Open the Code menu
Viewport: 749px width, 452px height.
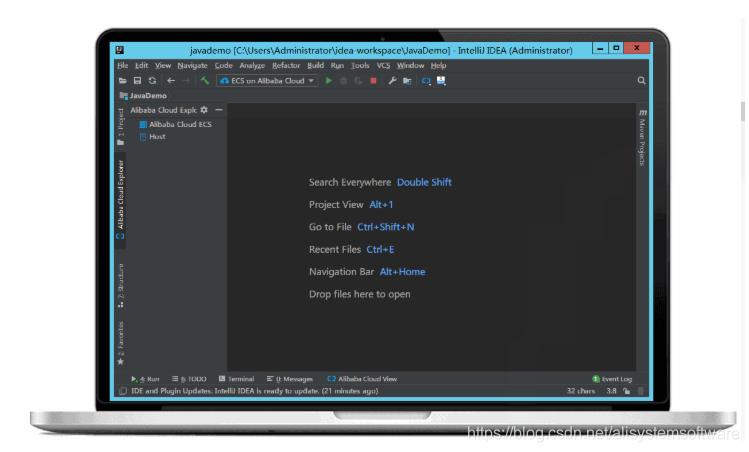click(224, 65)
